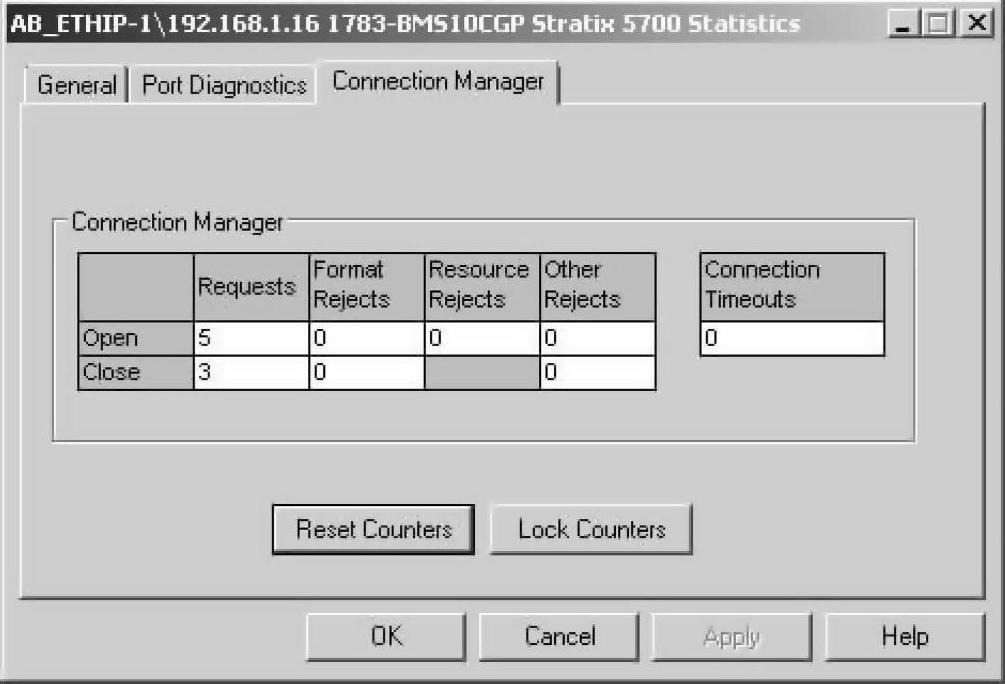Click the Format Rejects column header

[367, 287]
